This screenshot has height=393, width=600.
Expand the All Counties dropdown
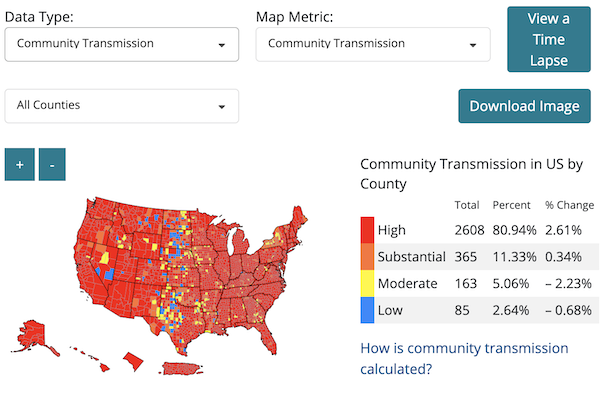(x=122, y=106)
